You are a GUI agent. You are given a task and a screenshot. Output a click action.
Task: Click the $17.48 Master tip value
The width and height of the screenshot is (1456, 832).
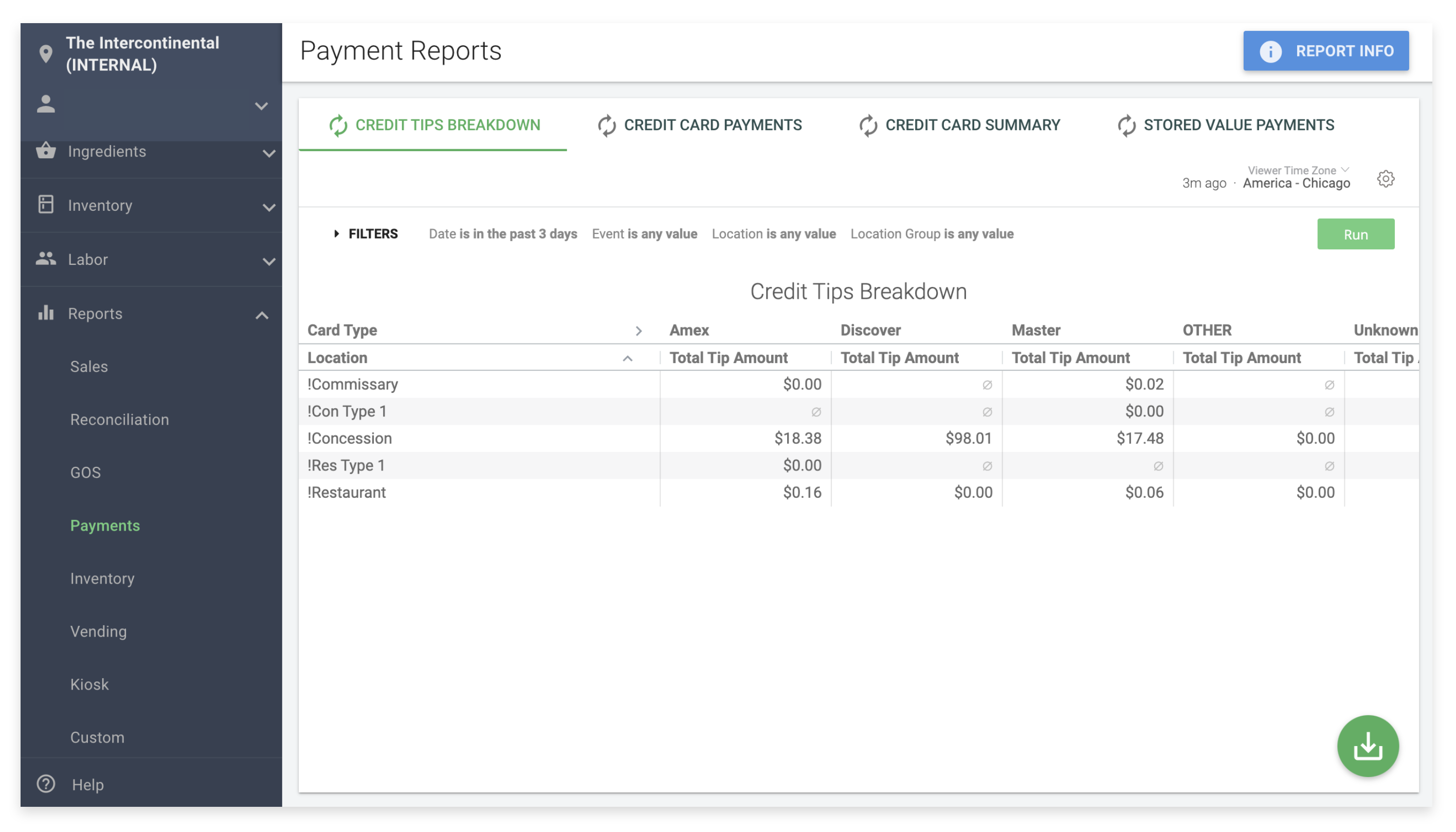pyautogui.click(x=1140, y=438)
